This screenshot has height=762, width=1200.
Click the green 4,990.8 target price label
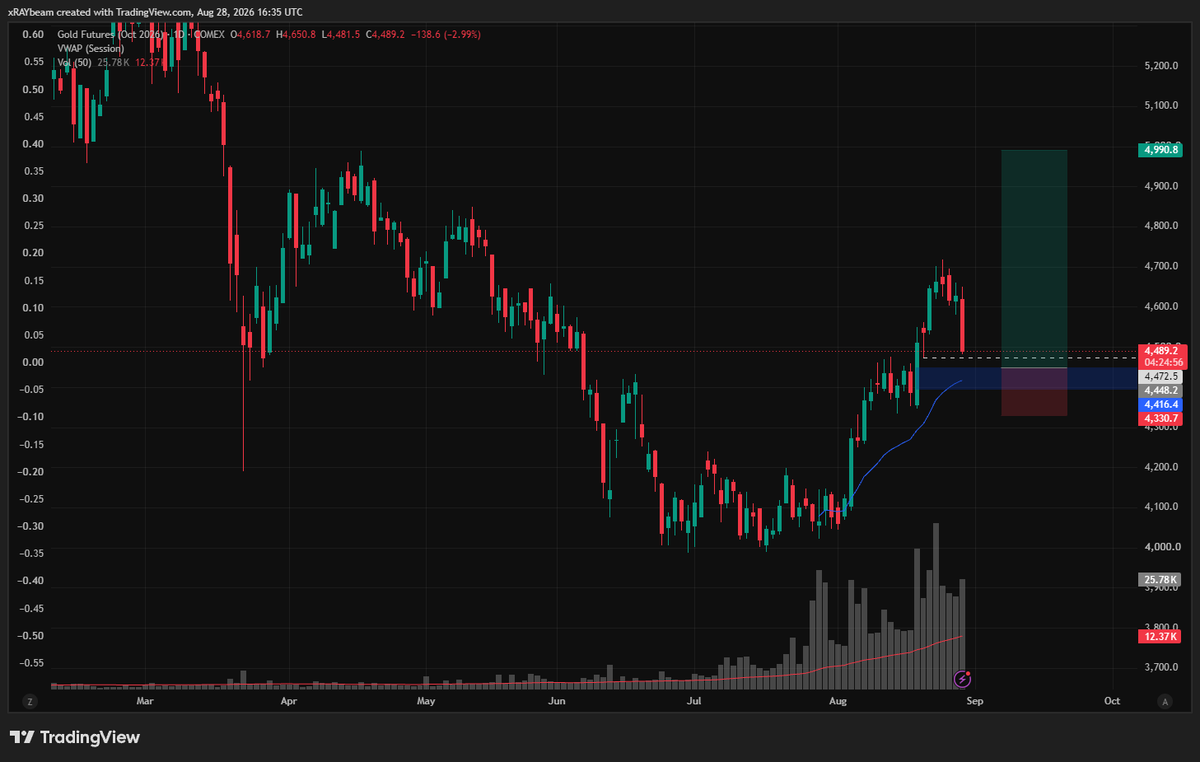(x=1160, y=150)
